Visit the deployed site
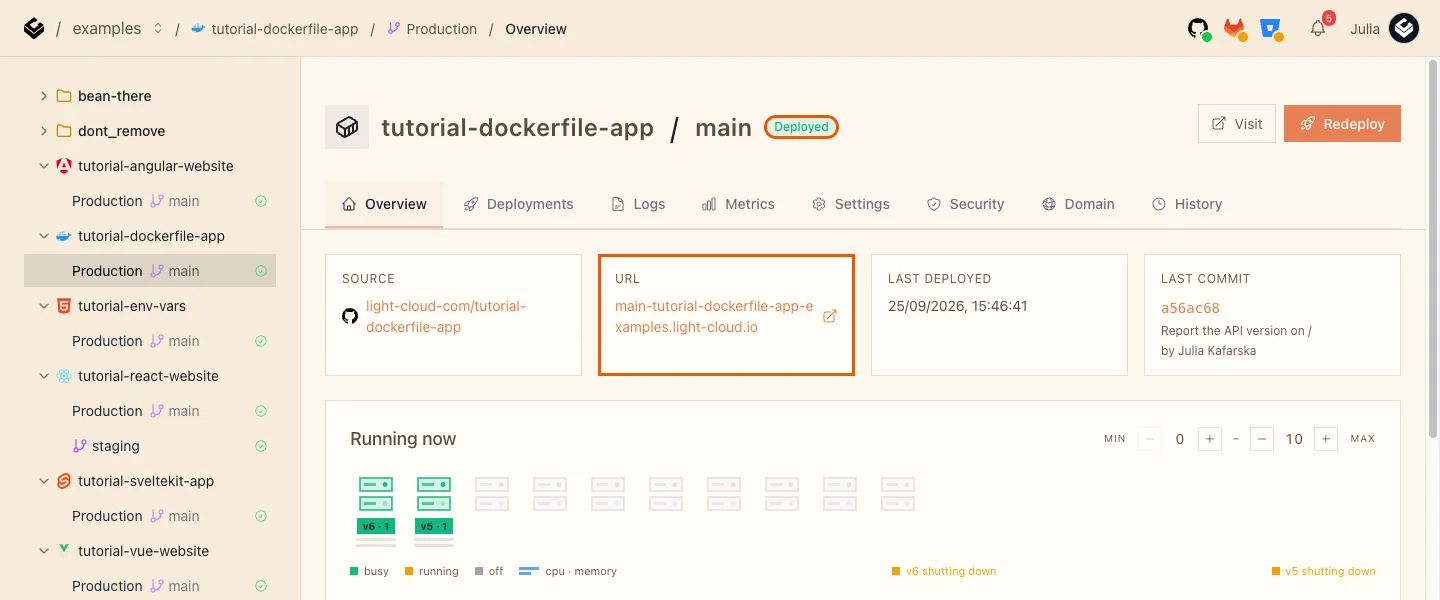 tap(1237, 124)
